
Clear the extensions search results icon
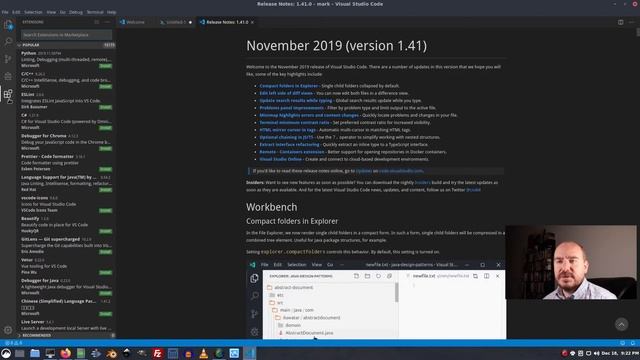click(x=97, y=22)
